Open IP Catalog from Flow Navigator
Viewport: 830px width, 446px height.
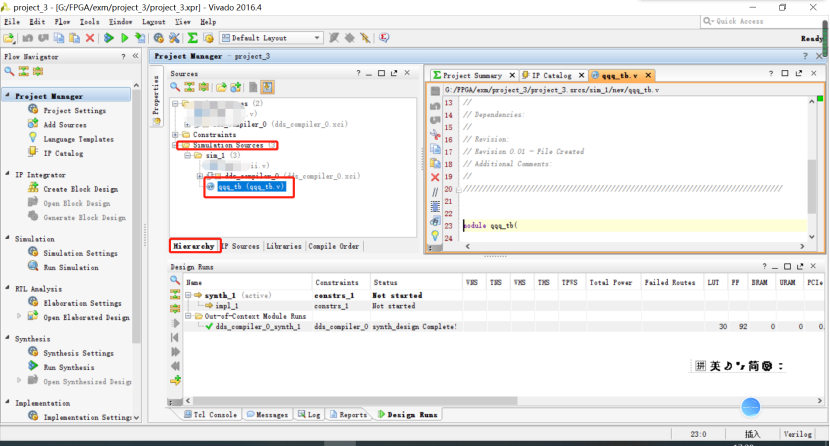pyautogui.click(x=63, y=153)
